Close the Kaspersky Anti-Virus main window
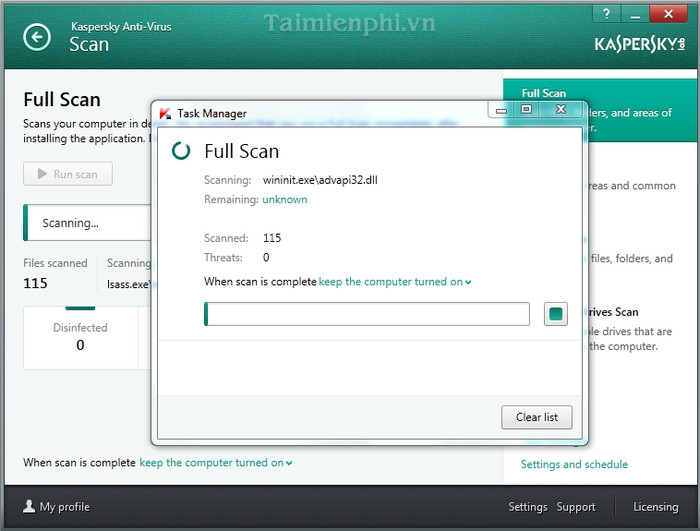The width and height of the screenshot is (700, 531). click(x=668, y=14)
